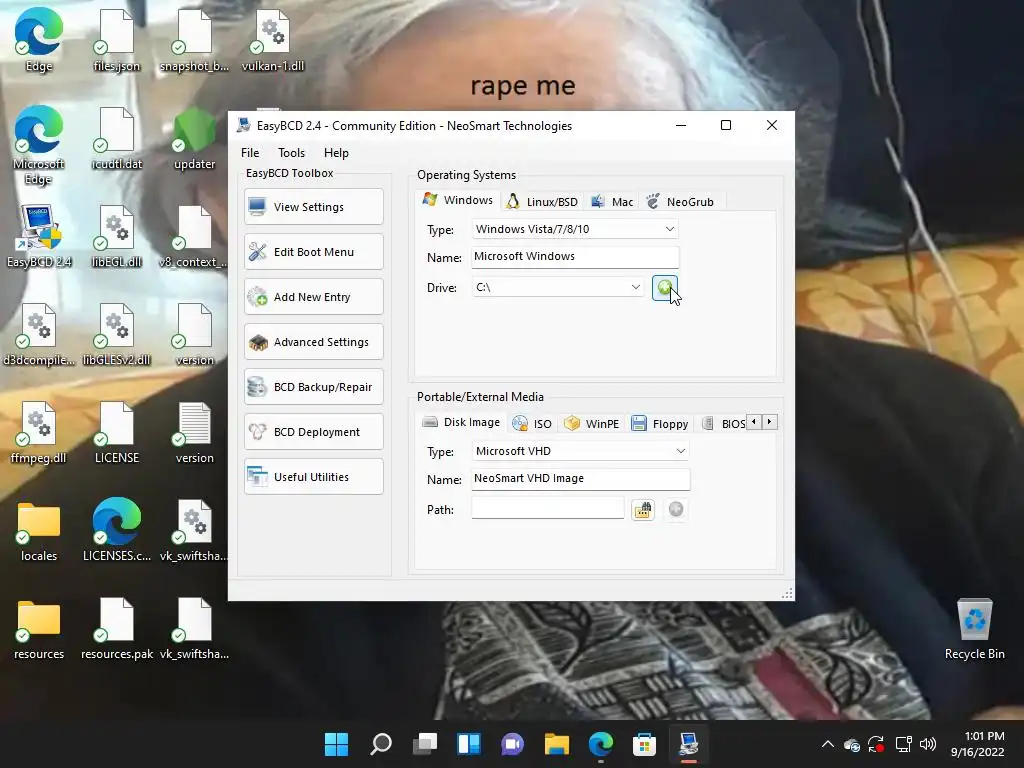Select the files.json desktop file
Screen dimensions: 1024x768
click(116, 39)
